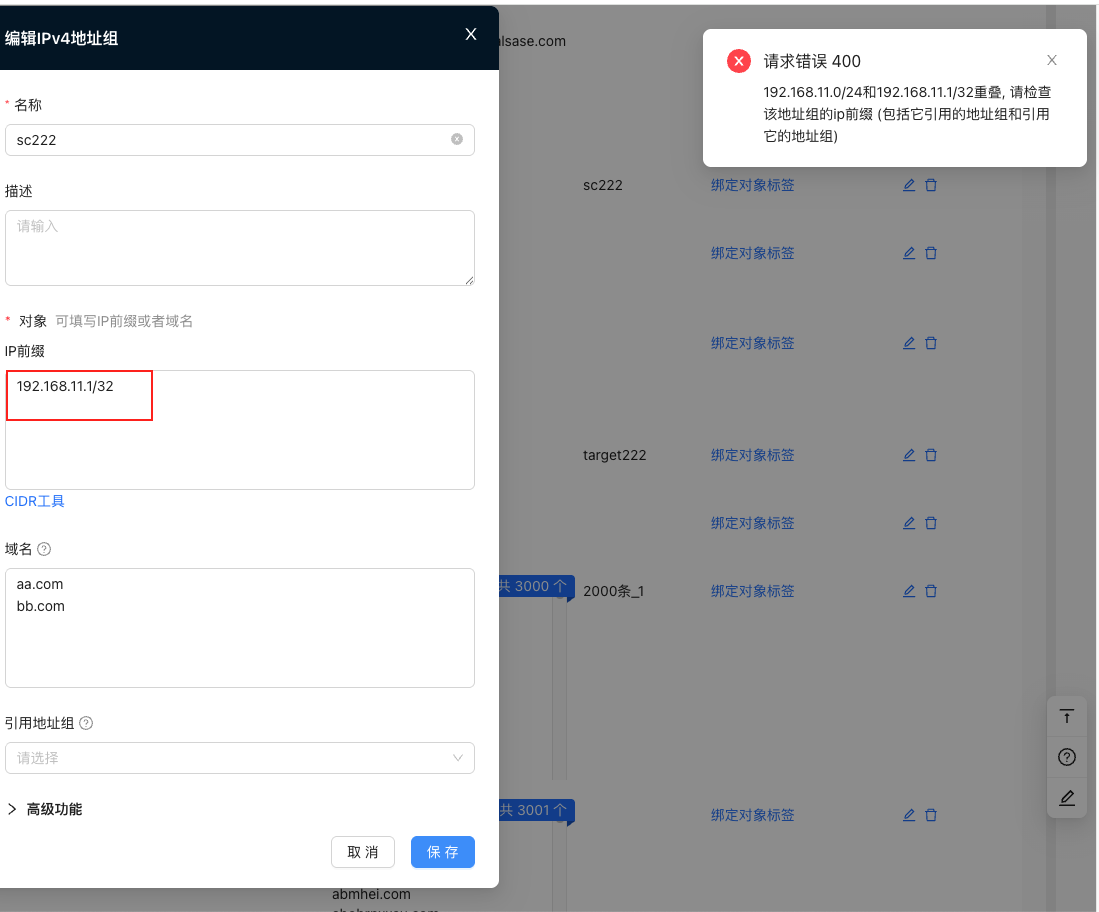The height and width of the screenshot is (912, 1099).
Task: Delete the 2000条_1 row using its trash icon
Action: (x=931, y=591)
